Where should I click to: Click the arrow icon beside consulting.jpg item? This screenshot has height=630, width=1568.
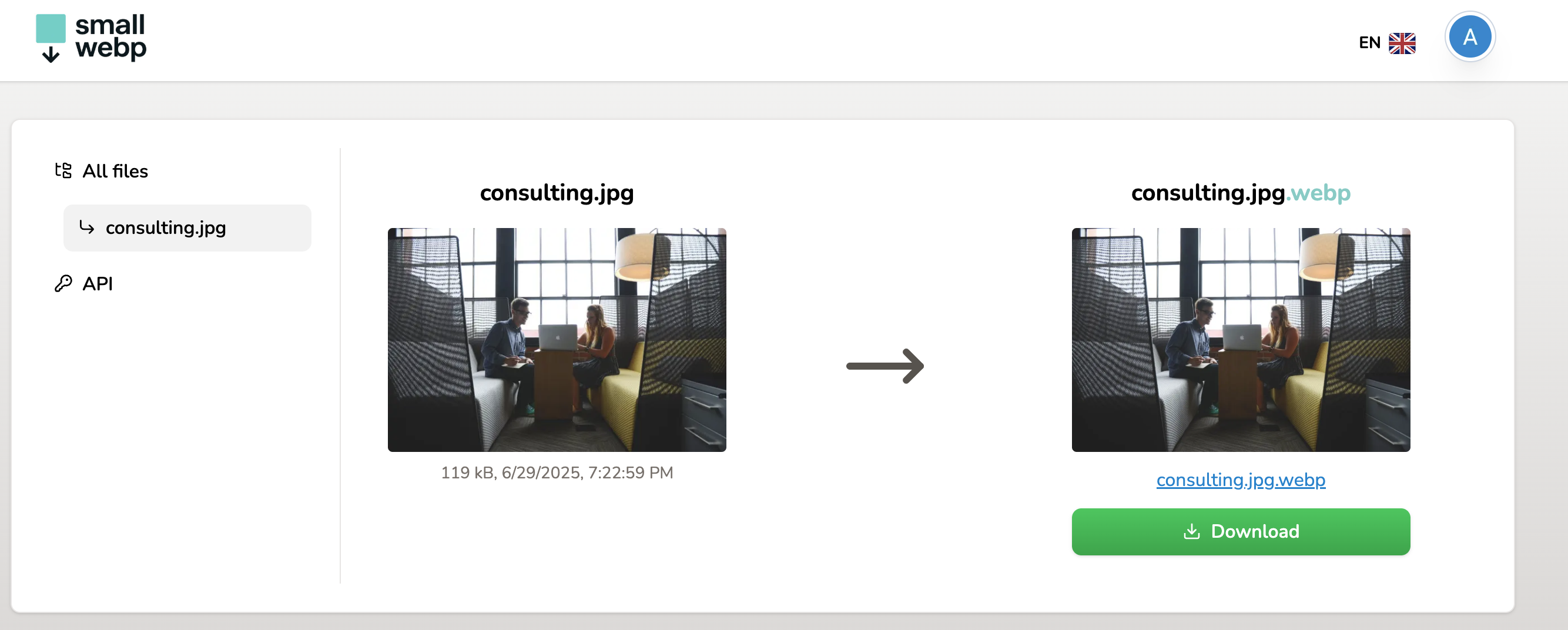click(x=87, y=227)
